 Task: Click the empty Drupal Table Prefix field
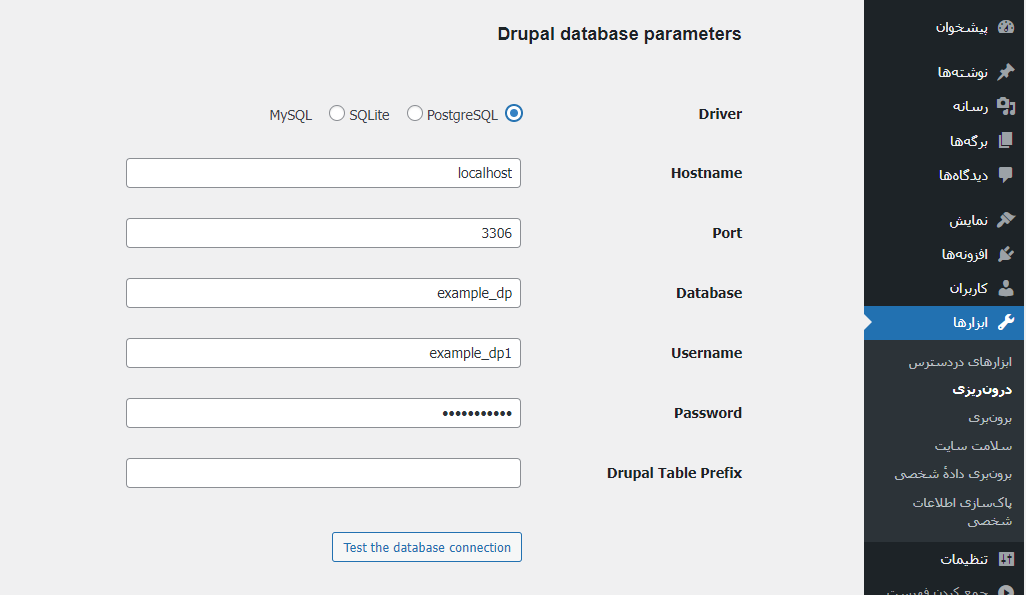point(323,473)
